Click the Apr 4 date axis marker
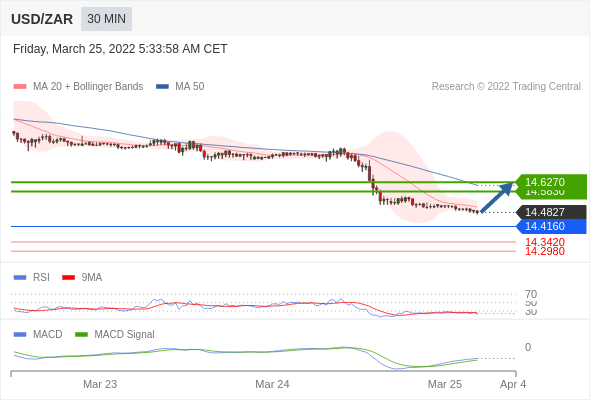The image size is (590, 400). [x=513, y=384]
